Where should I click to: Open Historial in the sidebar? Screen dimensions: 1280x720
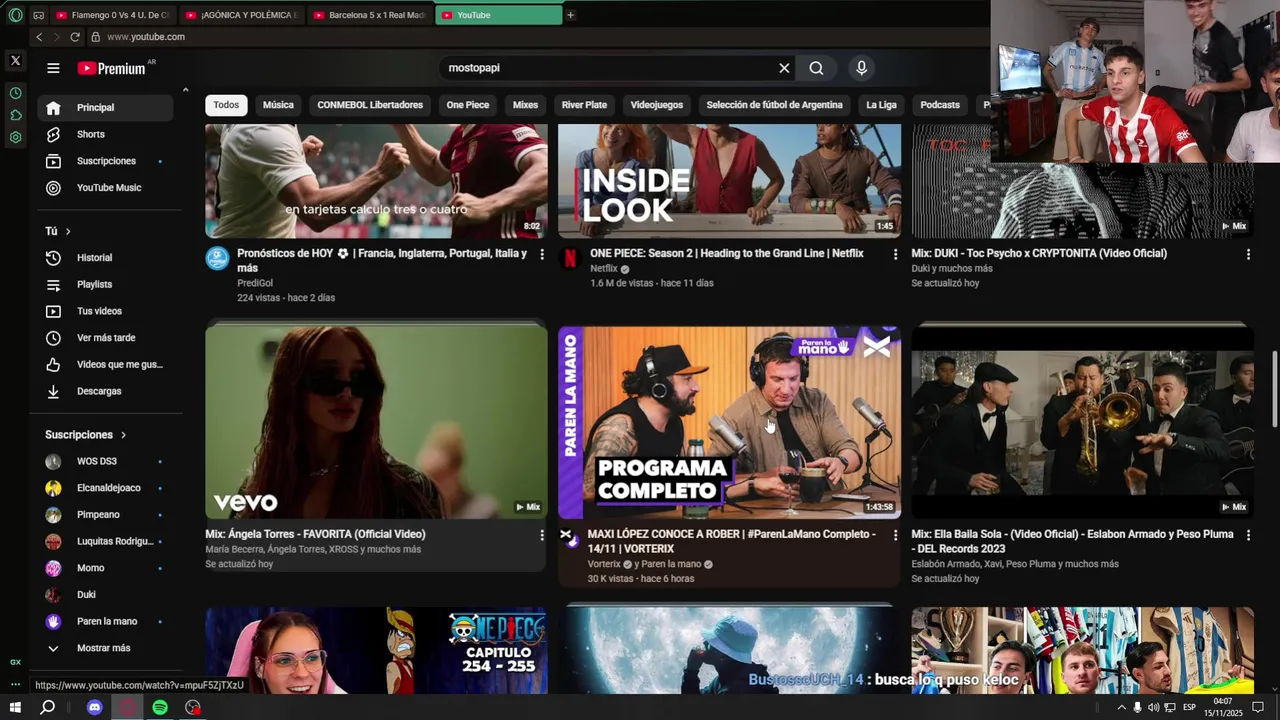click(x=105, y=258)
